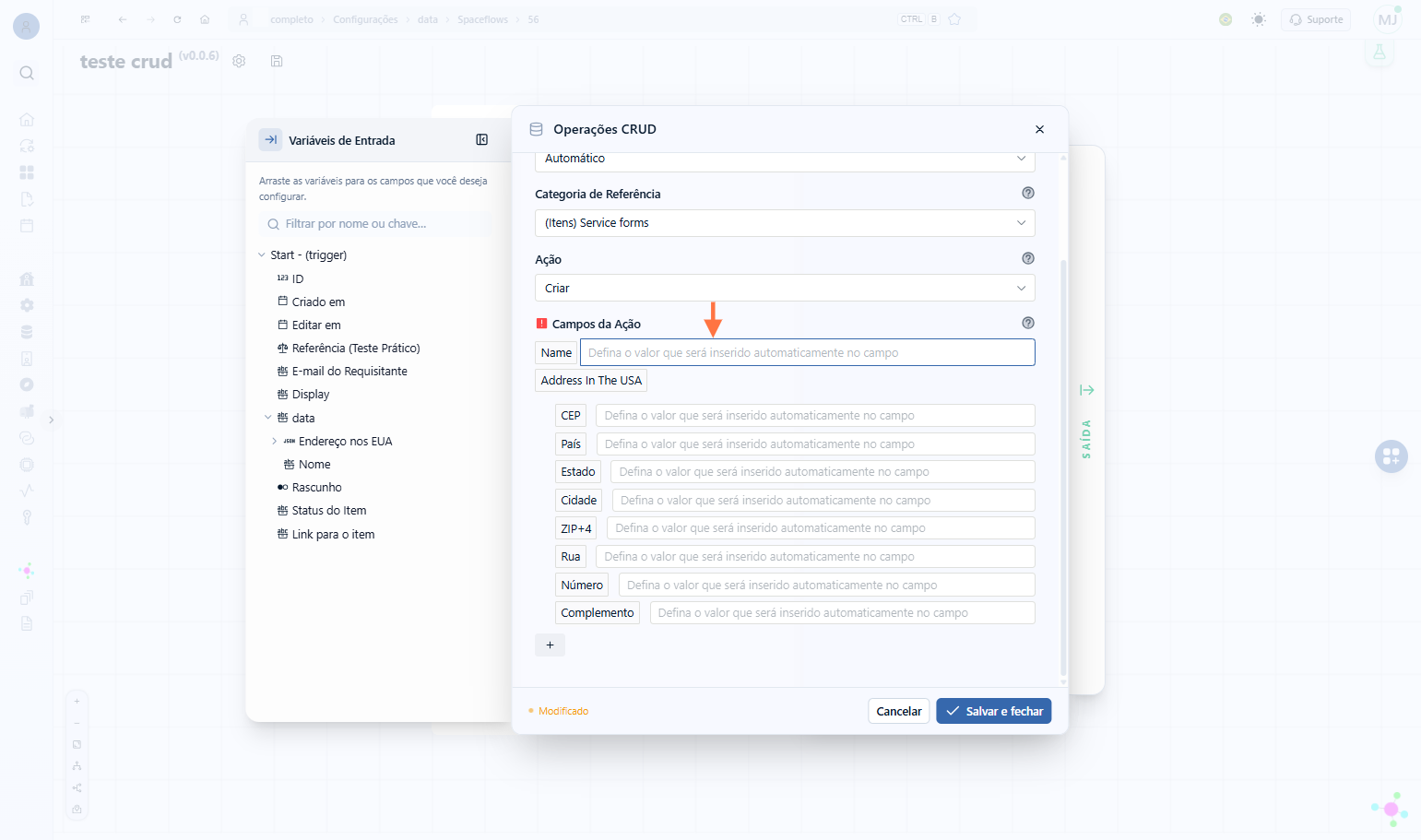1421x840 pixels.
Task: Click the activity pulse icon in sidebar
Action: (27, 491)
